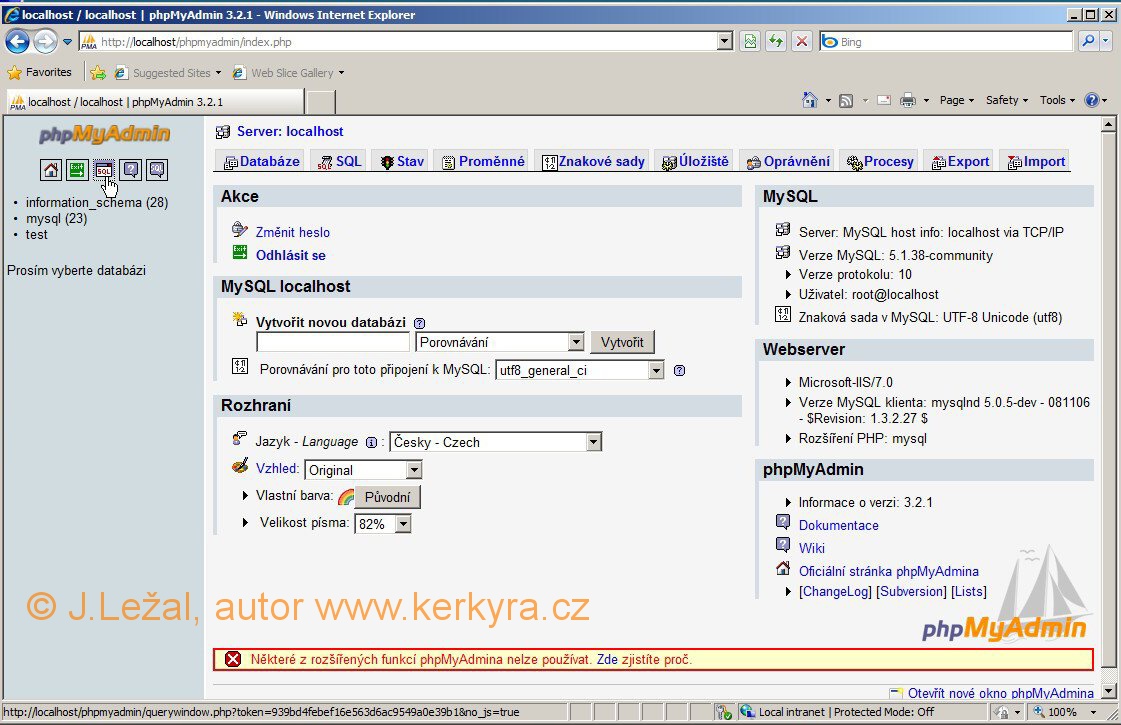This screenshot has width=1121, height=725.
Task: Open the SQL query window icon
Action: click(x=104, y=169)
